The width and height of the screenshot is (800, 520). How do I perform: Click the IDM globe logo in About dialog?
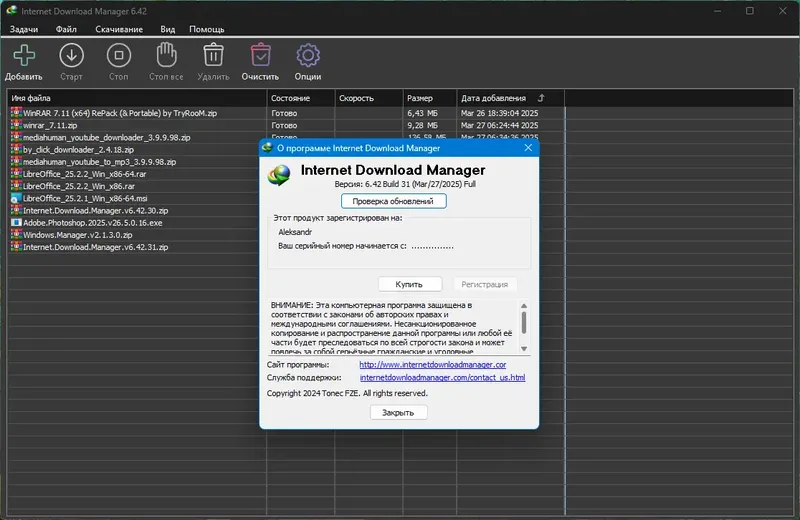[279, 176]
